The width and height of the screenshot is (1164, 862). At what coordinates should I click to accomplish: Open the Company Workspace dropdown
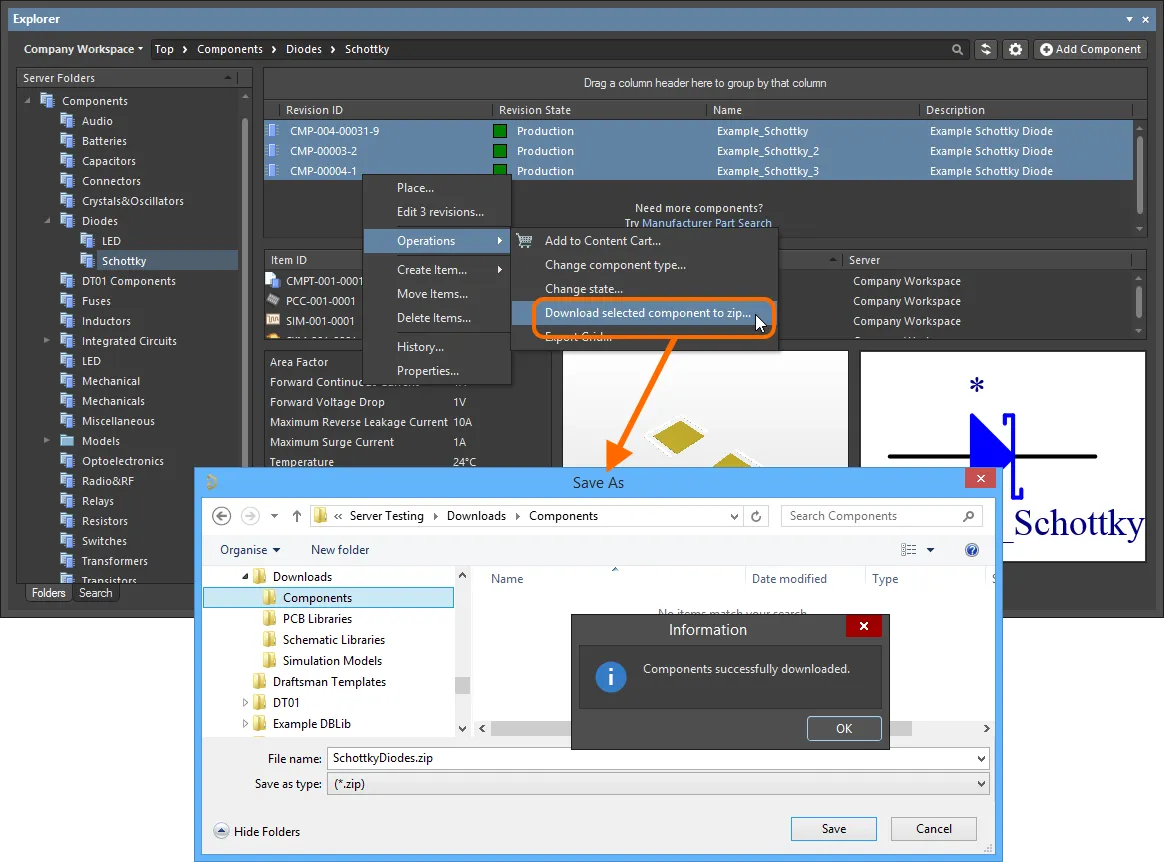[x=83, y=49]
